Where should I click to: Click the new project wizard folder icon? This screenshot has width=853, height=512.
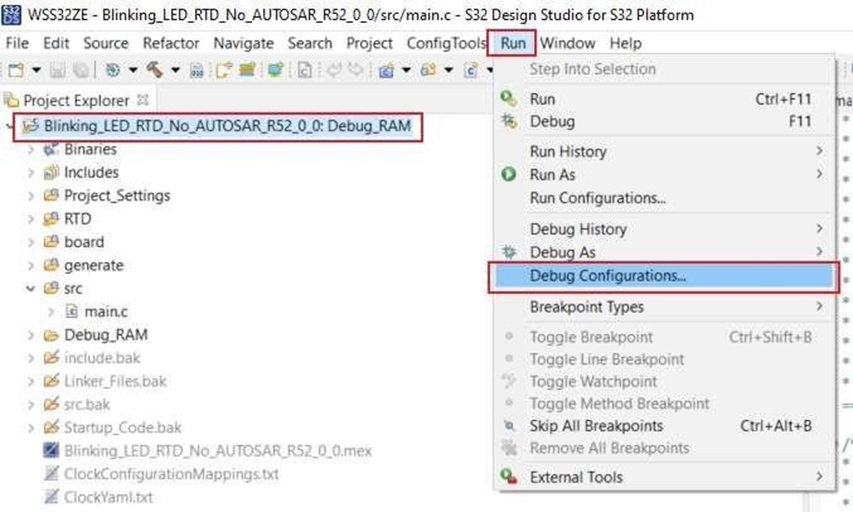click(224, 70)
